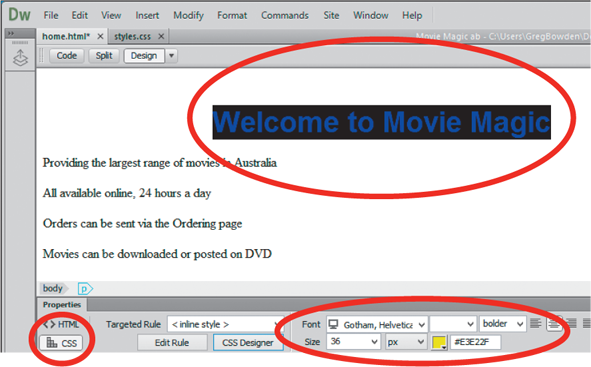This screenshot has height=367, width=591.
Task: Open the Window menu
Action: click(x=371, y=15)
